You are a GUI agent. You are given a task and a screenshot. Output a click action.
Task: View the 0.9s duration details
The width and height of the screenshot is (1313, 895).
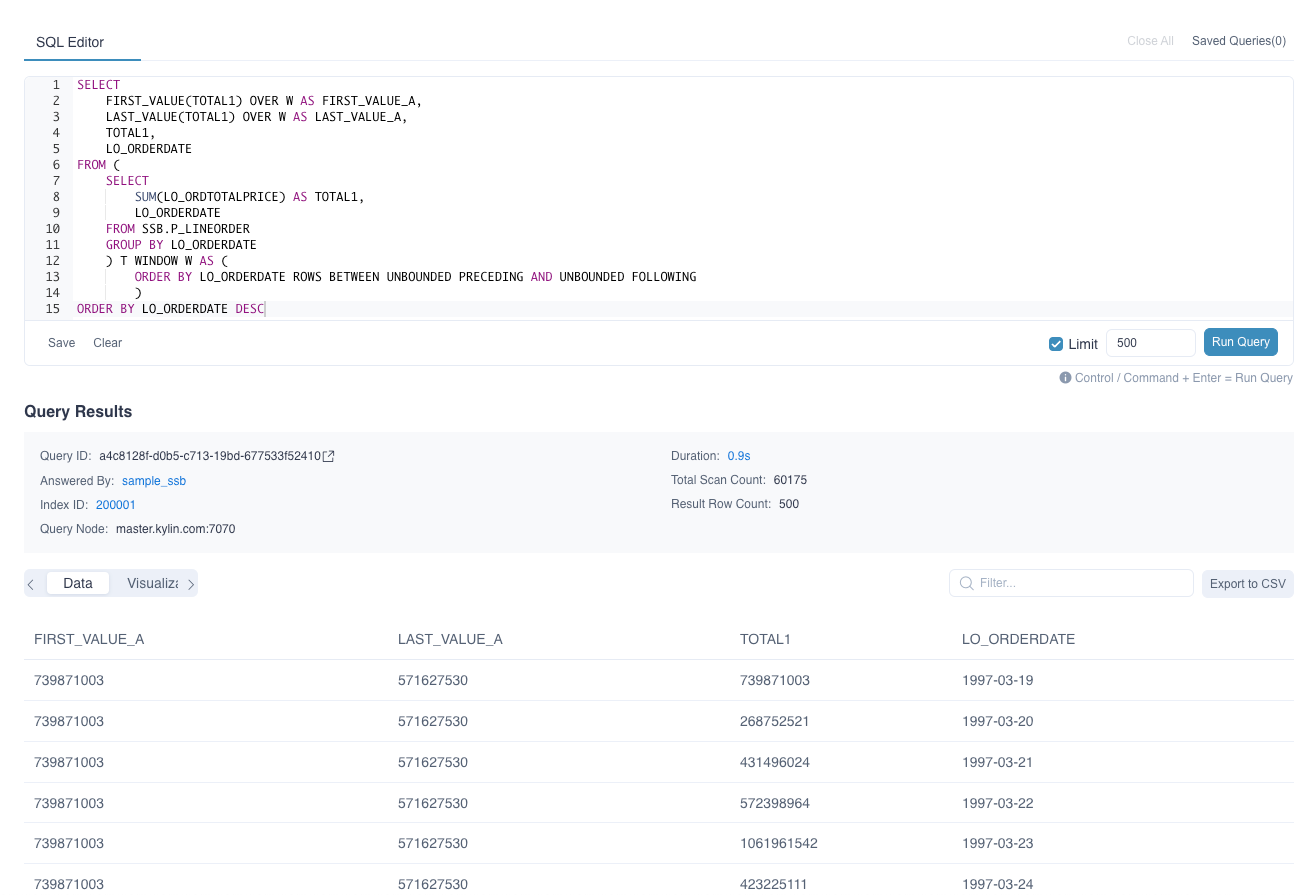coord(740,456)
